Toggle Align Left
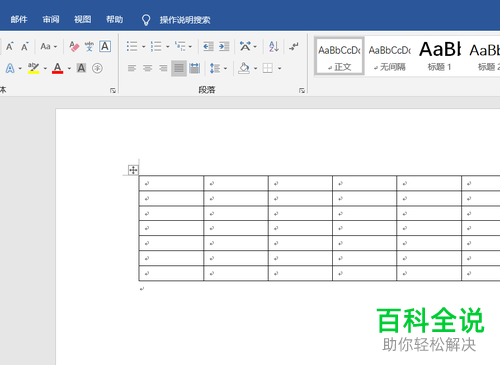Image resolution: width=500 pixels, height=365 pixels. [x=132, y=68]
